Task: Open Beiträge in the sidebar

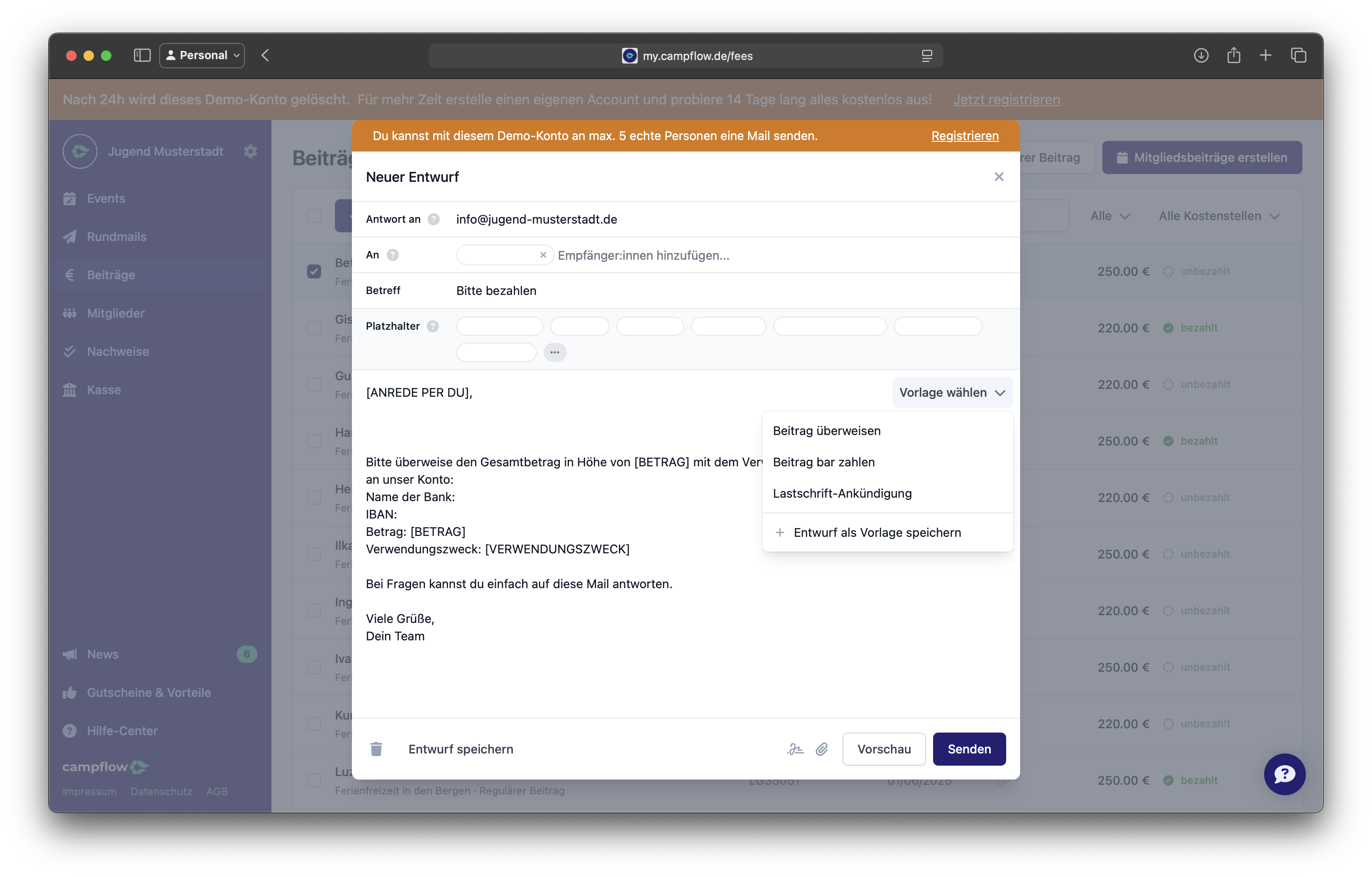Action: click(x=160, y=274)
